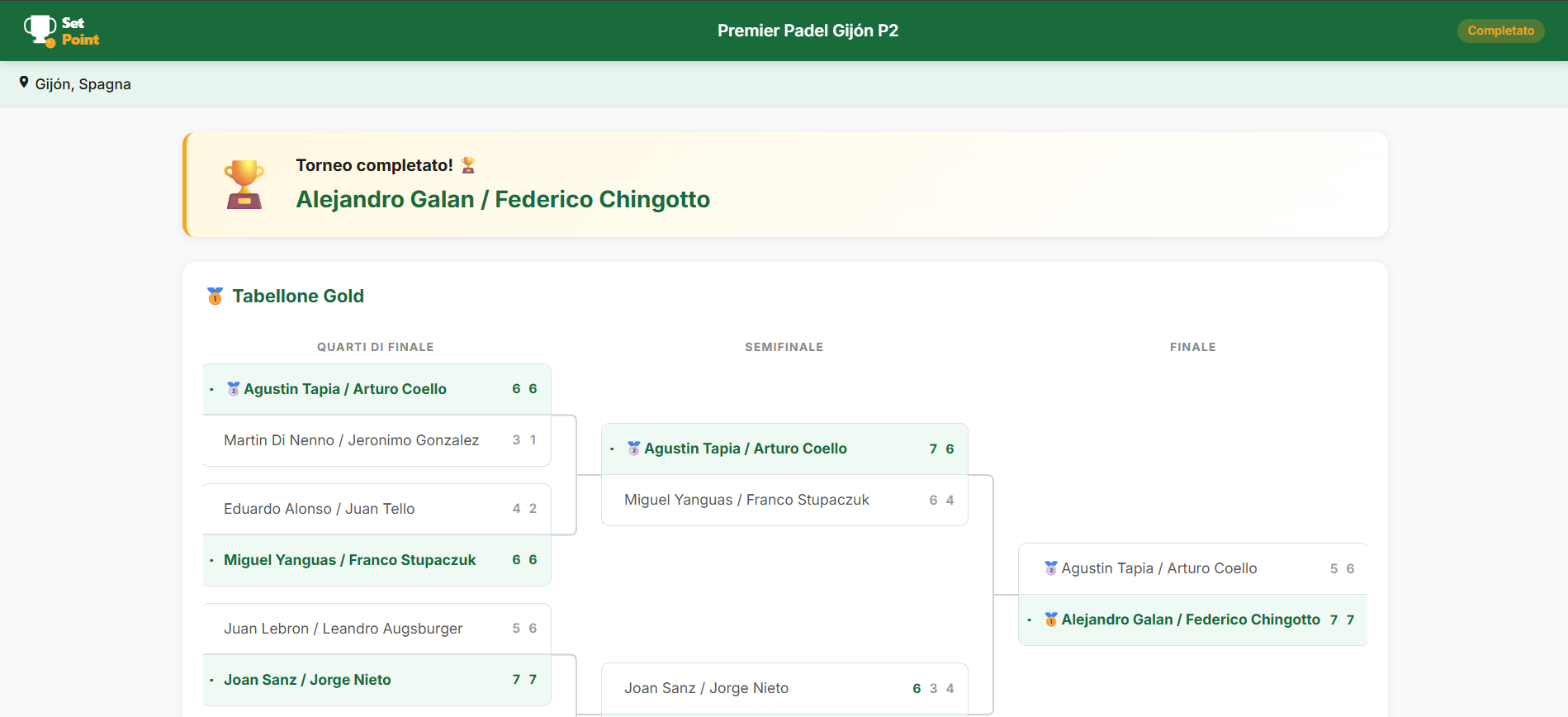This screenshot has height=717, width=1568.
Task: Click the "5 6" score of Lebron / Augsburger
Action: pyautogui.click(x=524, y=629)
